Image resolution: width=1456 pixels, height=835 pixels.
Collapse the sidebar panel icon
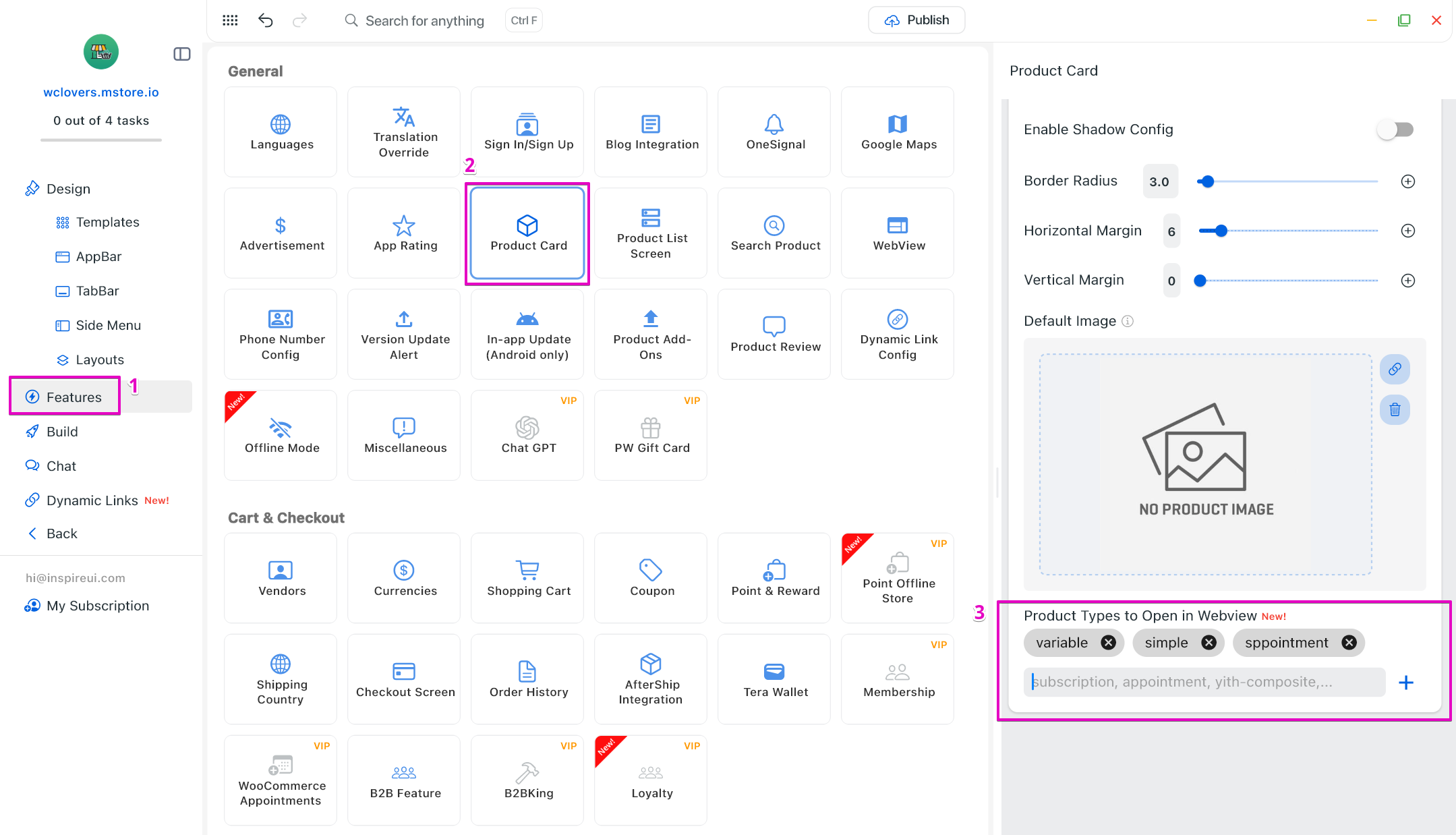coord(182,54)
